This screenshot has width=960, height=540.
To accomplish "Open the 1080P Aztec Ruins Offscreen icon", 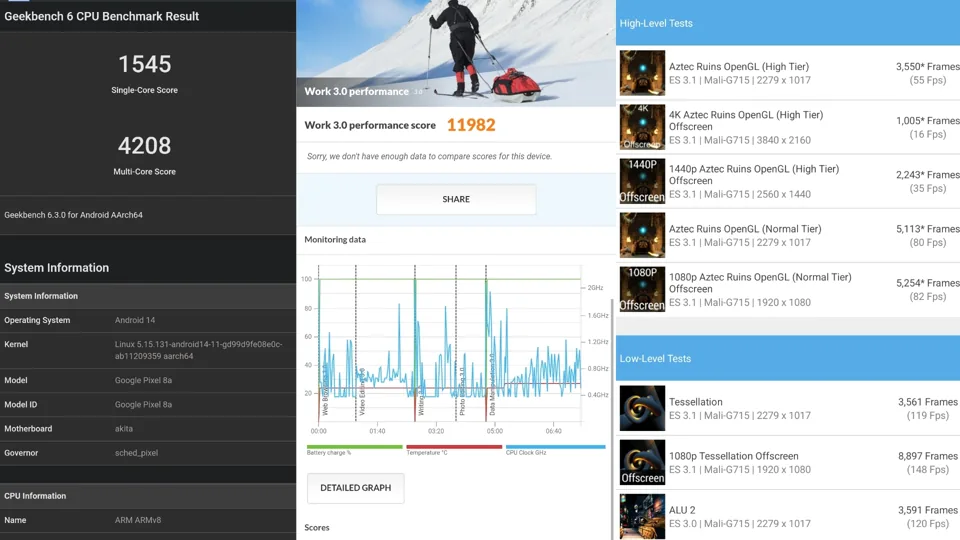I will click(642, 289).
